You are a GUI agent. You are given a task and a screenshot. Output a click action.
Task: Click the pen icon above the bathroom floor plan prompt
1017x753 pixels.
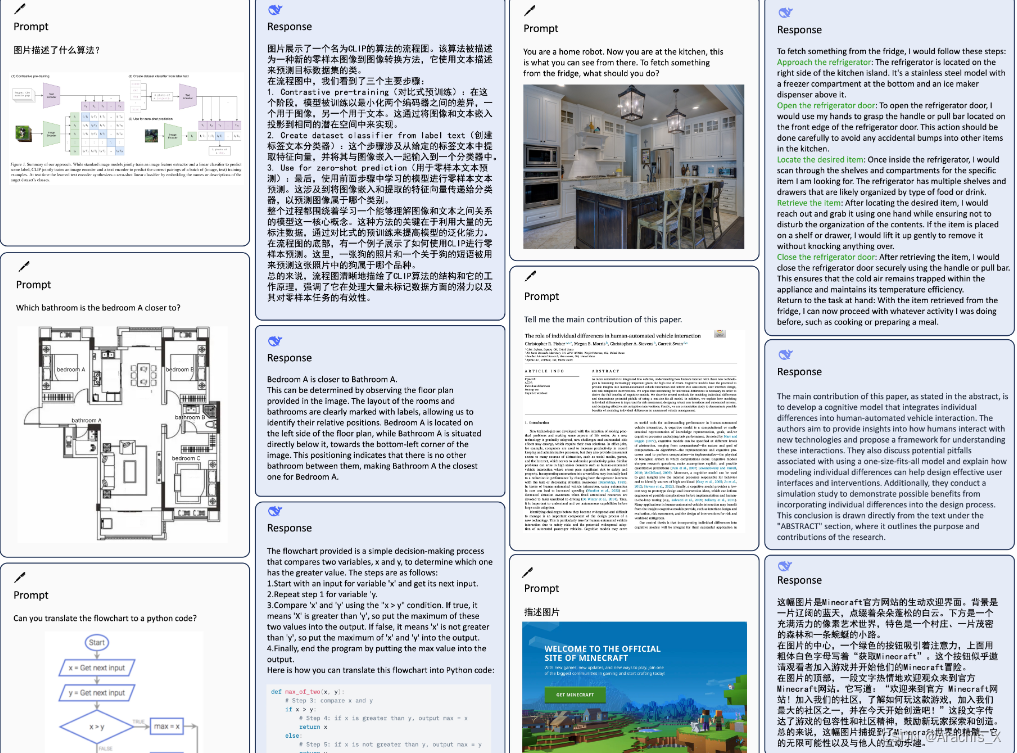23,266
